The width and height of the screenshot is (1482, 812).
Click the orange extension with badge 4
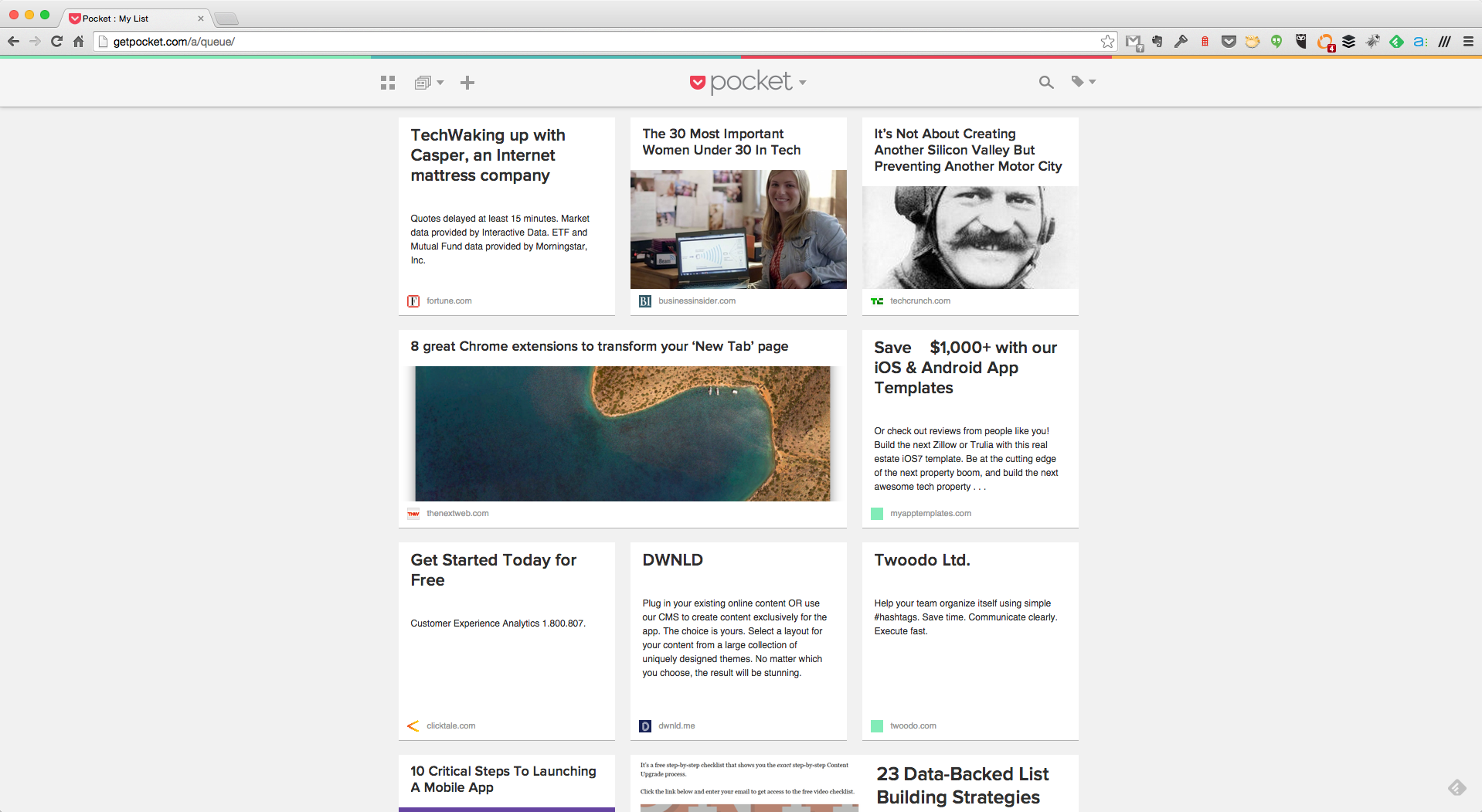1326,42
